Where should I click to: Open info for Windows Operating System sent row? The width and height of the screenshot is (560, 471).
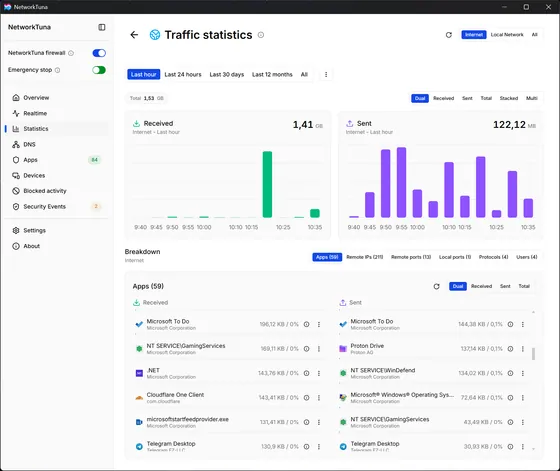510,398
